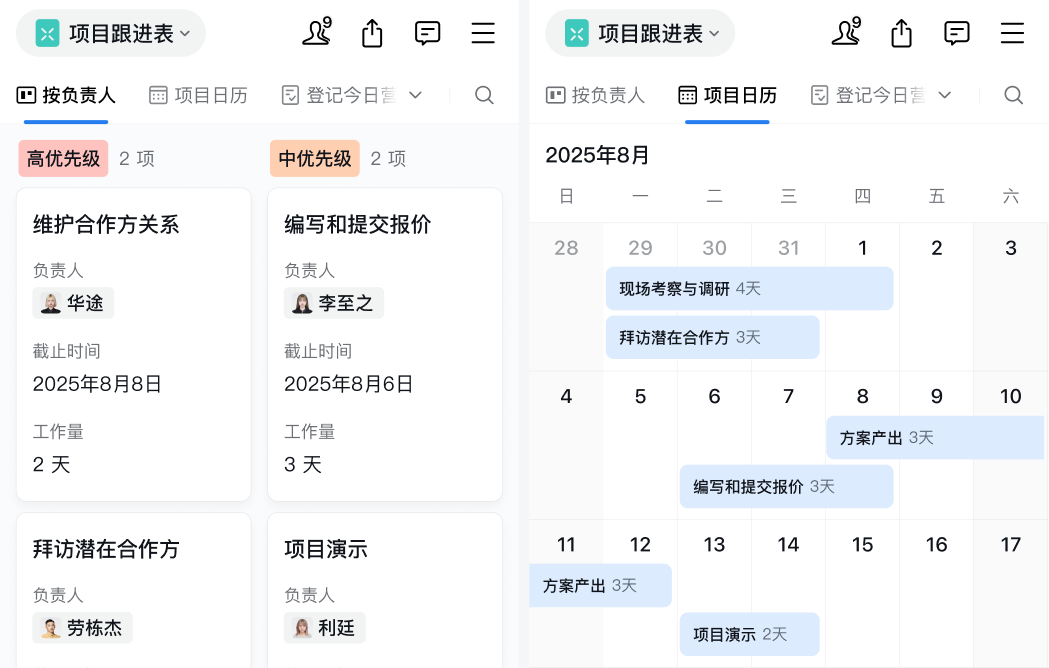Viewport: 1049px width, 668px height.
Task: Open the hamburger menu on the left panel
Action: tap(483, 33)
